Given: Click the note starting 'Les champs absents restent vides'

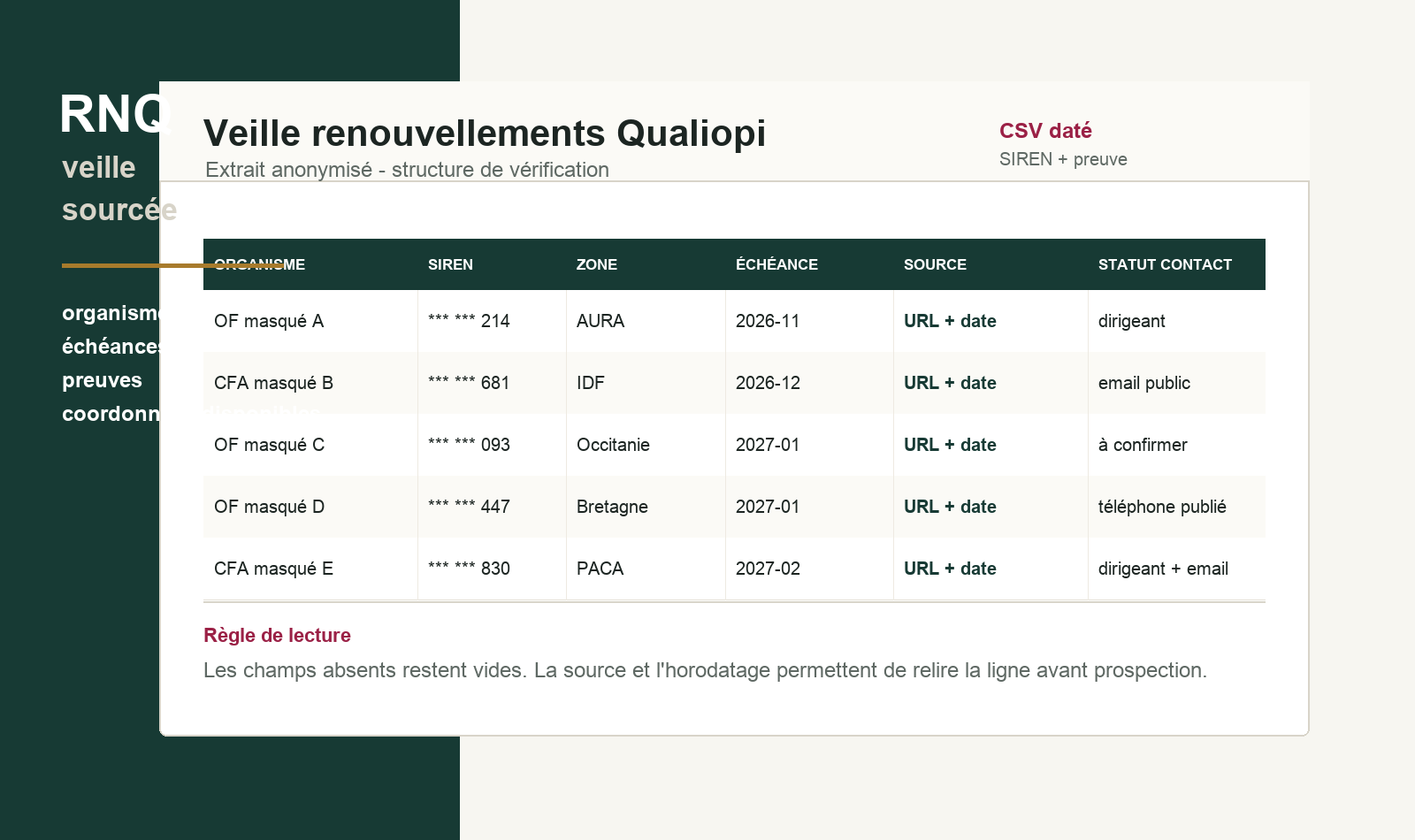Looking at the screenshot, I should pos(705,670).
